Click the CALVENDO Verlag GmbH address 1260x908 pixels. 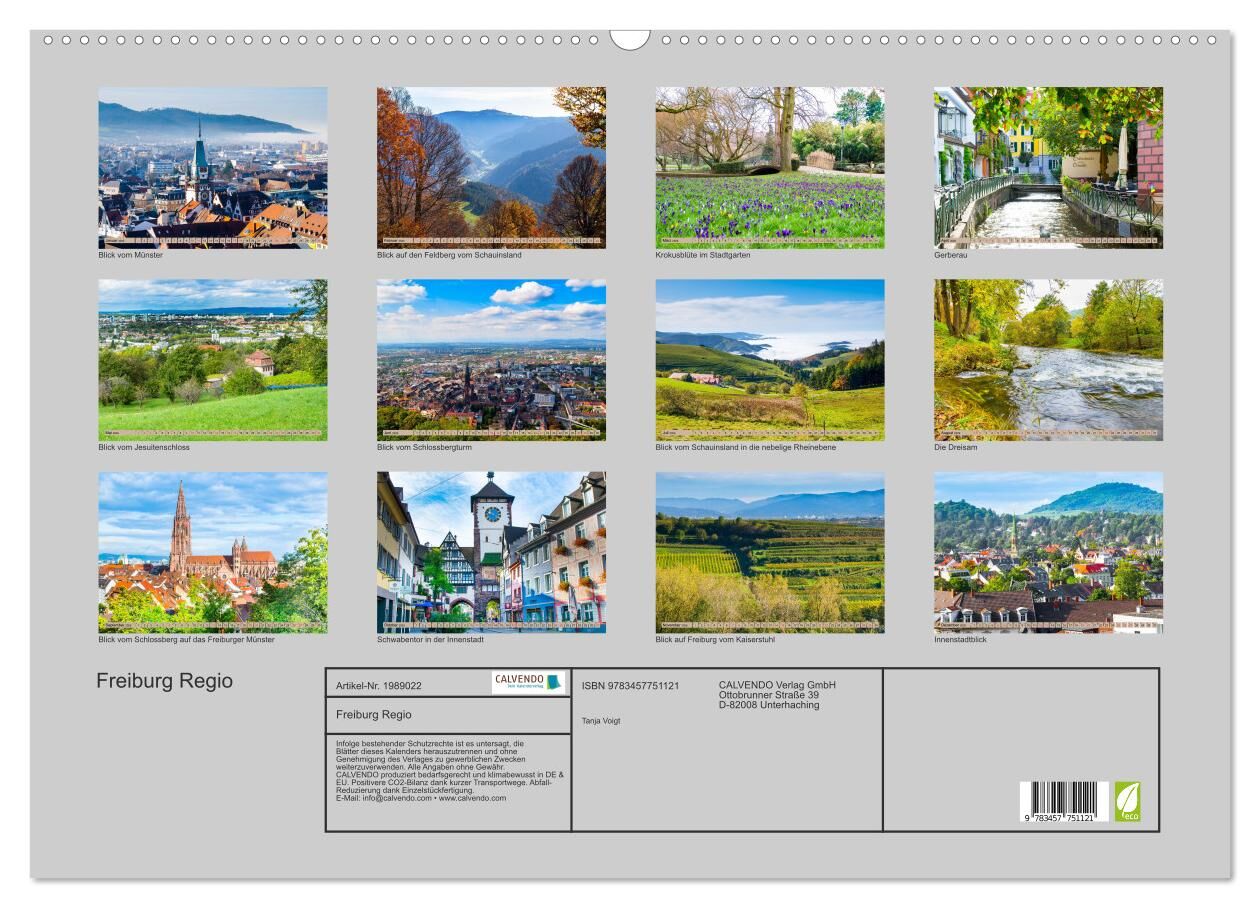point(777,695)
